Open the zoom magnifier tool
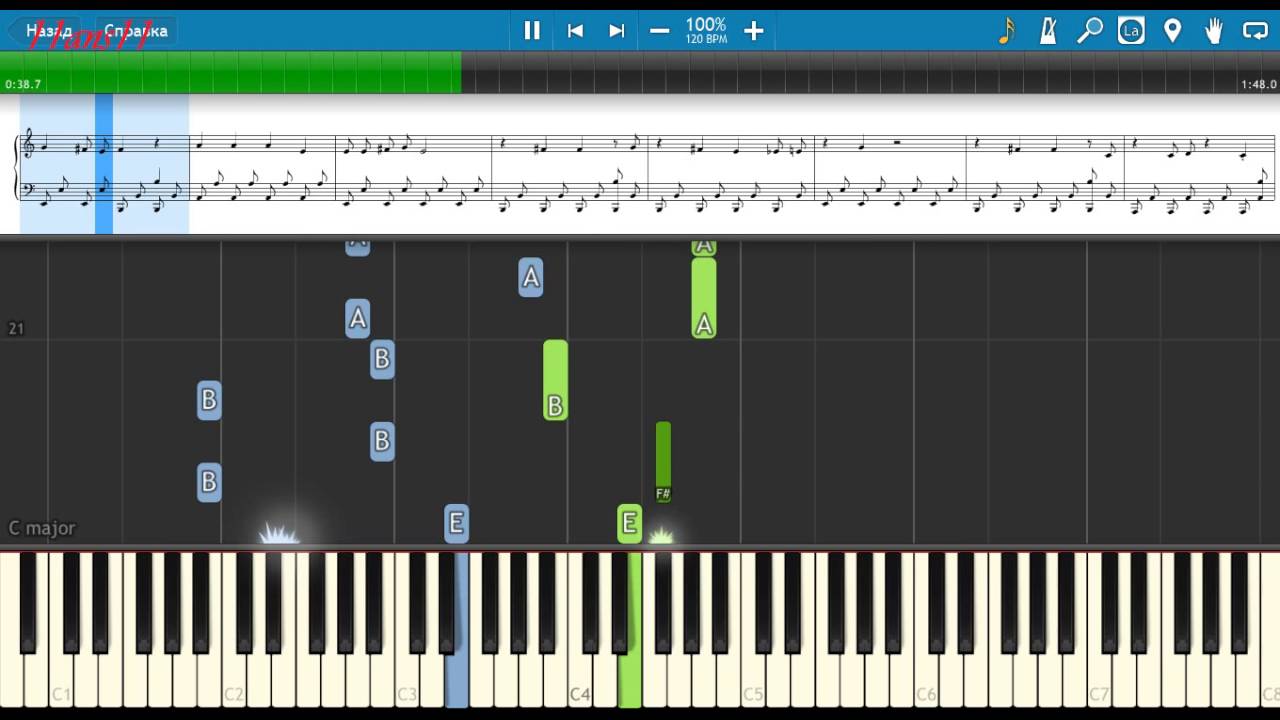 tap(1089, 31)
